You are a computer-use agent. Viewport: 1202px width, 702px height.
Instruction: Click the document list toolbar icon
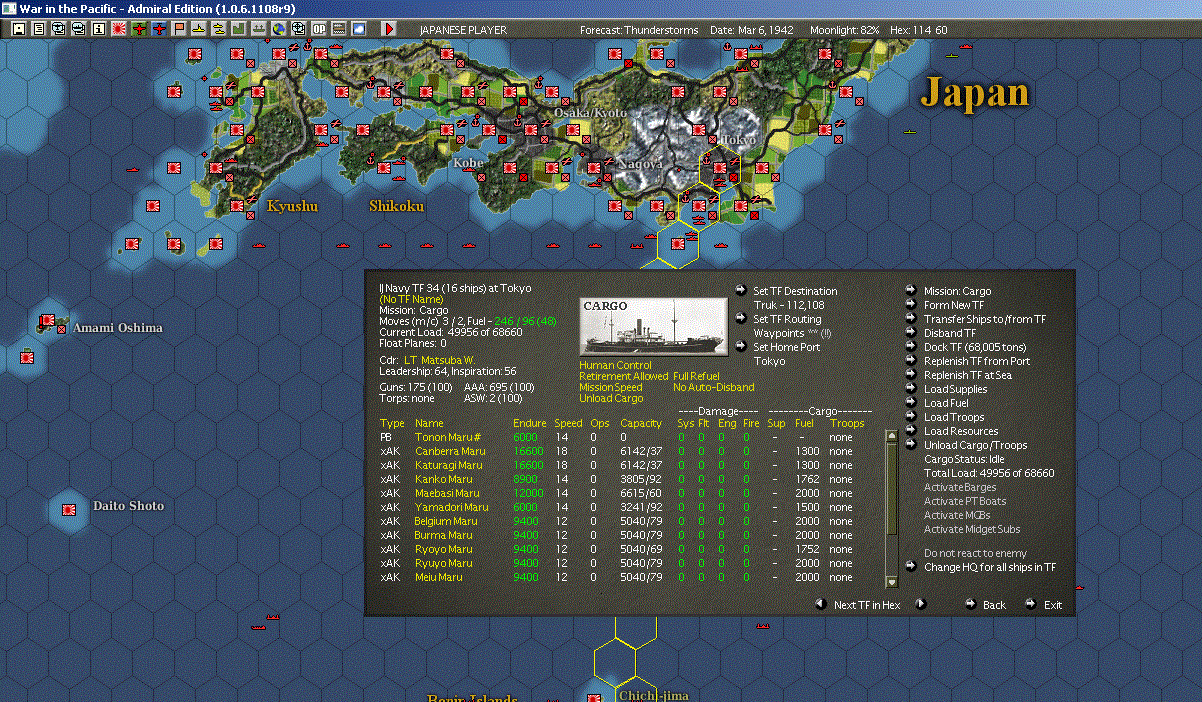click(38, 29)
